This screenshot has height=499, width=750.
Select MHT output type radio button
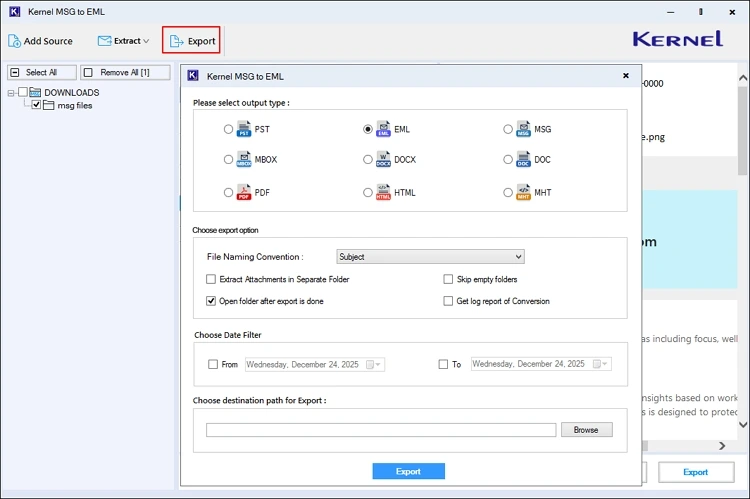pyautogui.click(x=508, y=192)
